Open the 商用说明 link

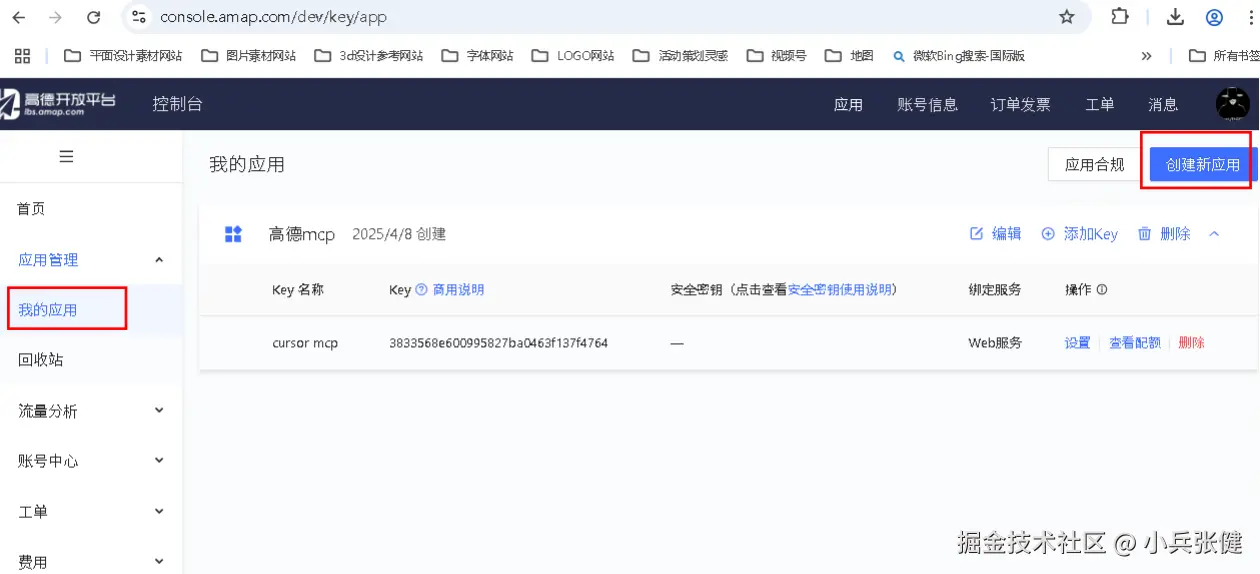(458, 290)
